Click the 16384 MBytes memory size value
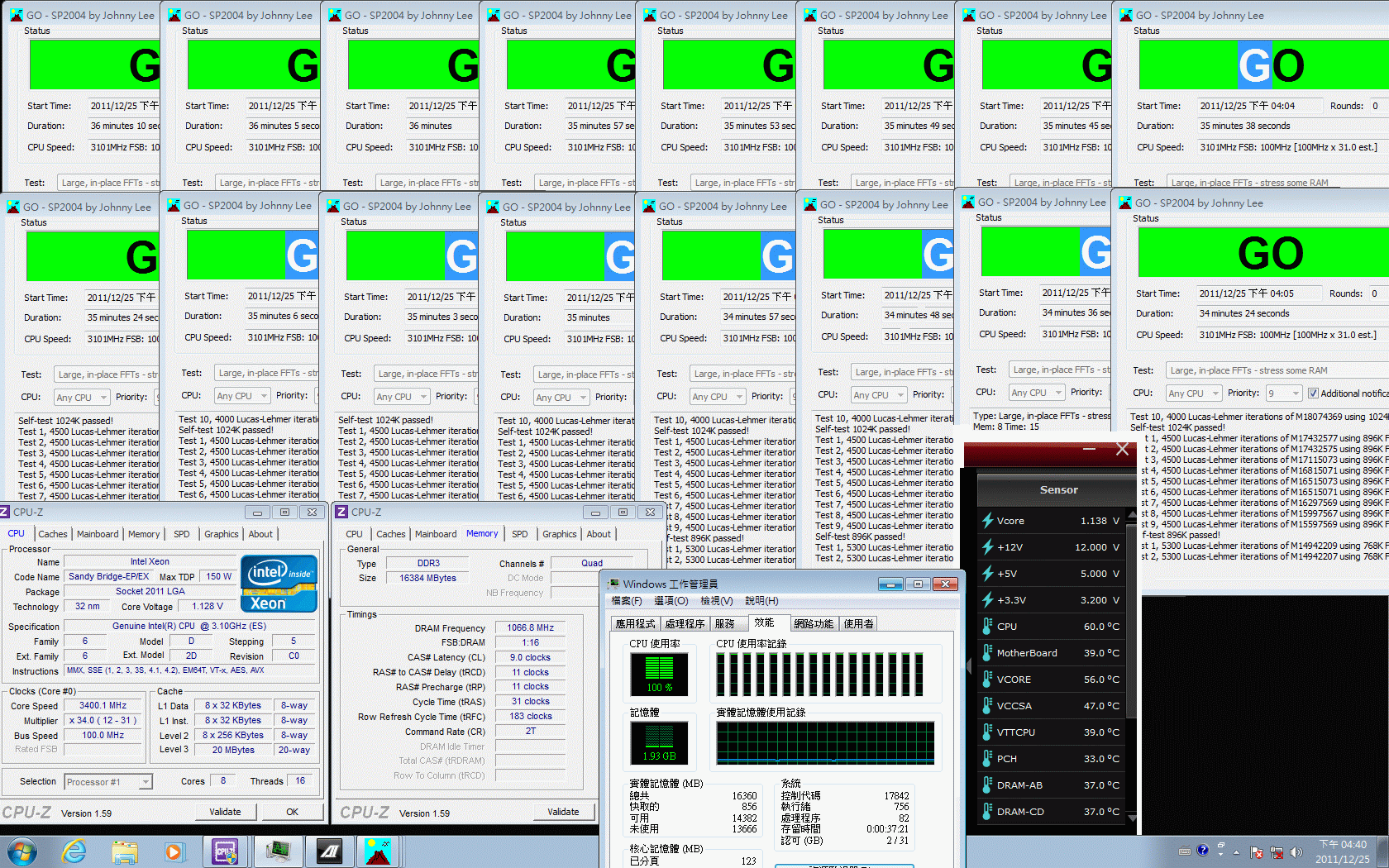The height and width of the screenshot is (868, 1389). point(427,578)
